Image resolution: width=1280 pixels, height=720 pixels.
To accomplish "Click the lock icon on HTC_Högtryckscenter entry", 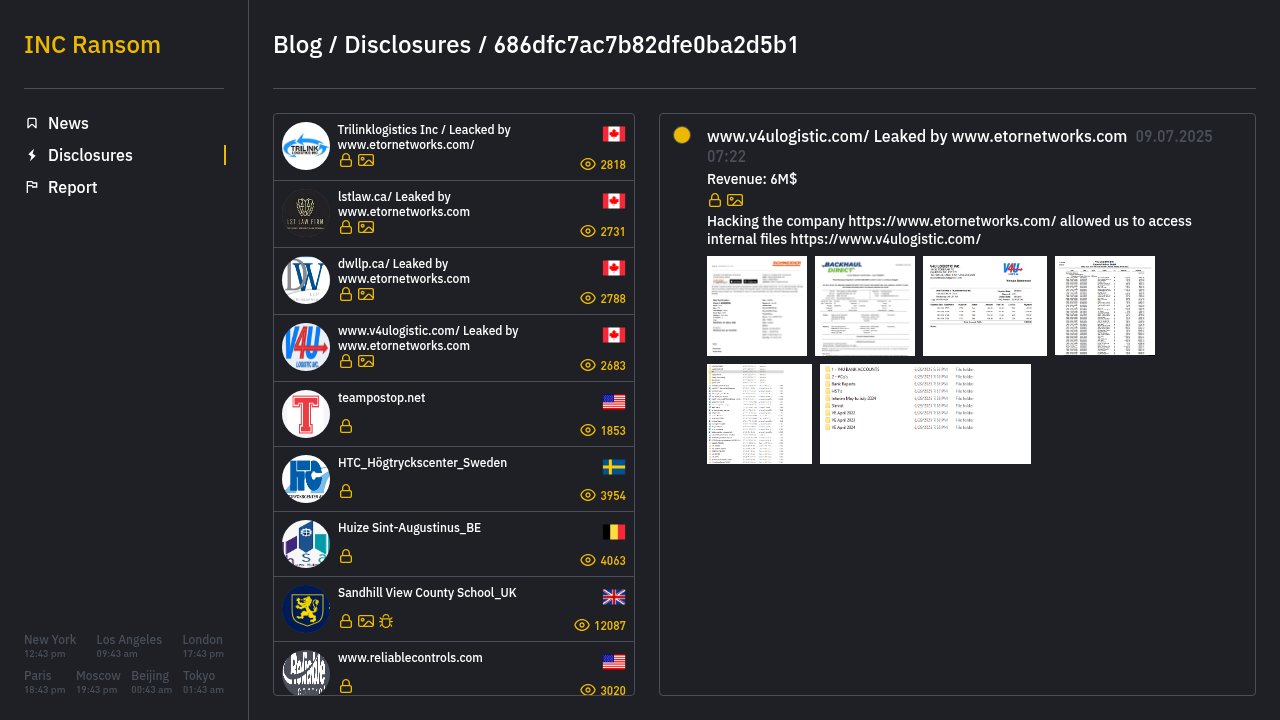I will (346, 491).
